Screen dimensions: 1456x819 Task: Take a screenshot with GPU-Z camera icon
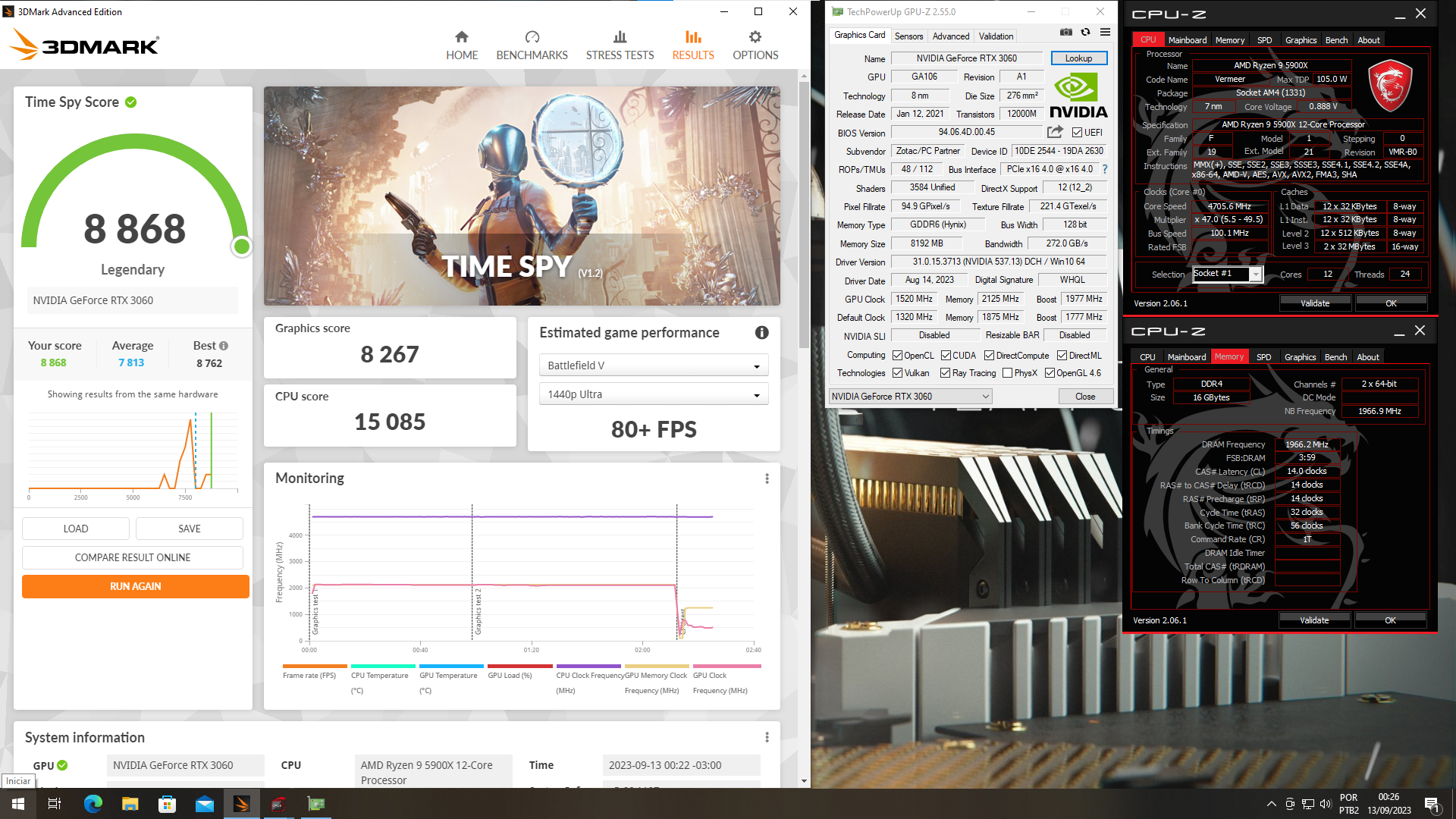coord(1066,33)
